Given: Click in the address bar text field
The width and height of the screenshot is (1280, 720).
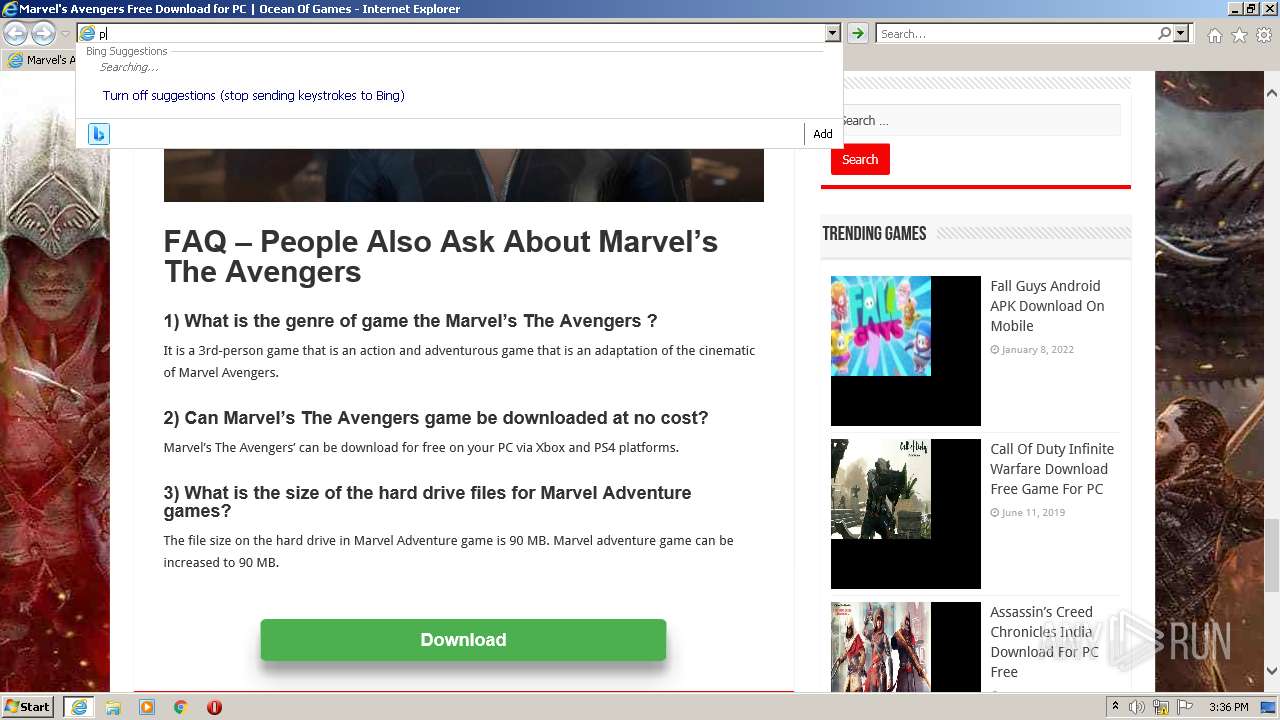Looking at the screenshot, I should click(x=460, y=34).
